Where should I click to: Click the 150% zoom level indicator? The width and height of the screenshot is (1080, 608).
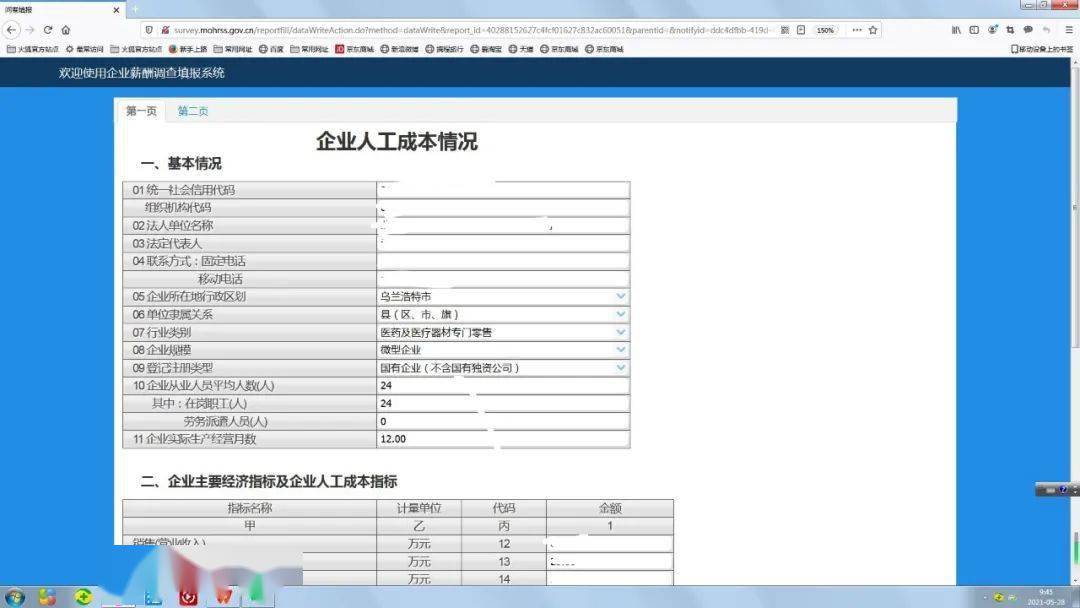coord(825,30)
